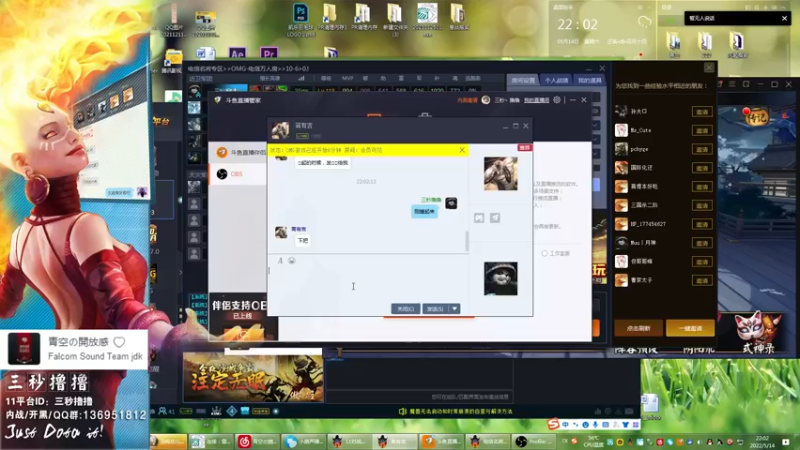Click the album art on music widget
The width and height of the screenshot is (800, 450).
point(23,348)
